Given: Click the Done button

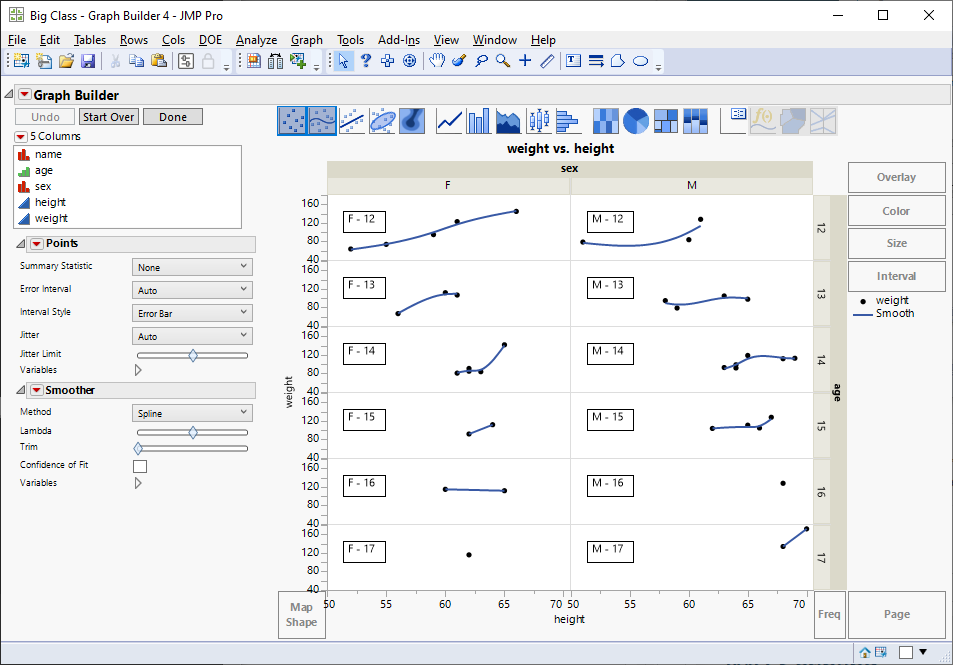Looking at the screenshot, I should [x=173, y=117].
